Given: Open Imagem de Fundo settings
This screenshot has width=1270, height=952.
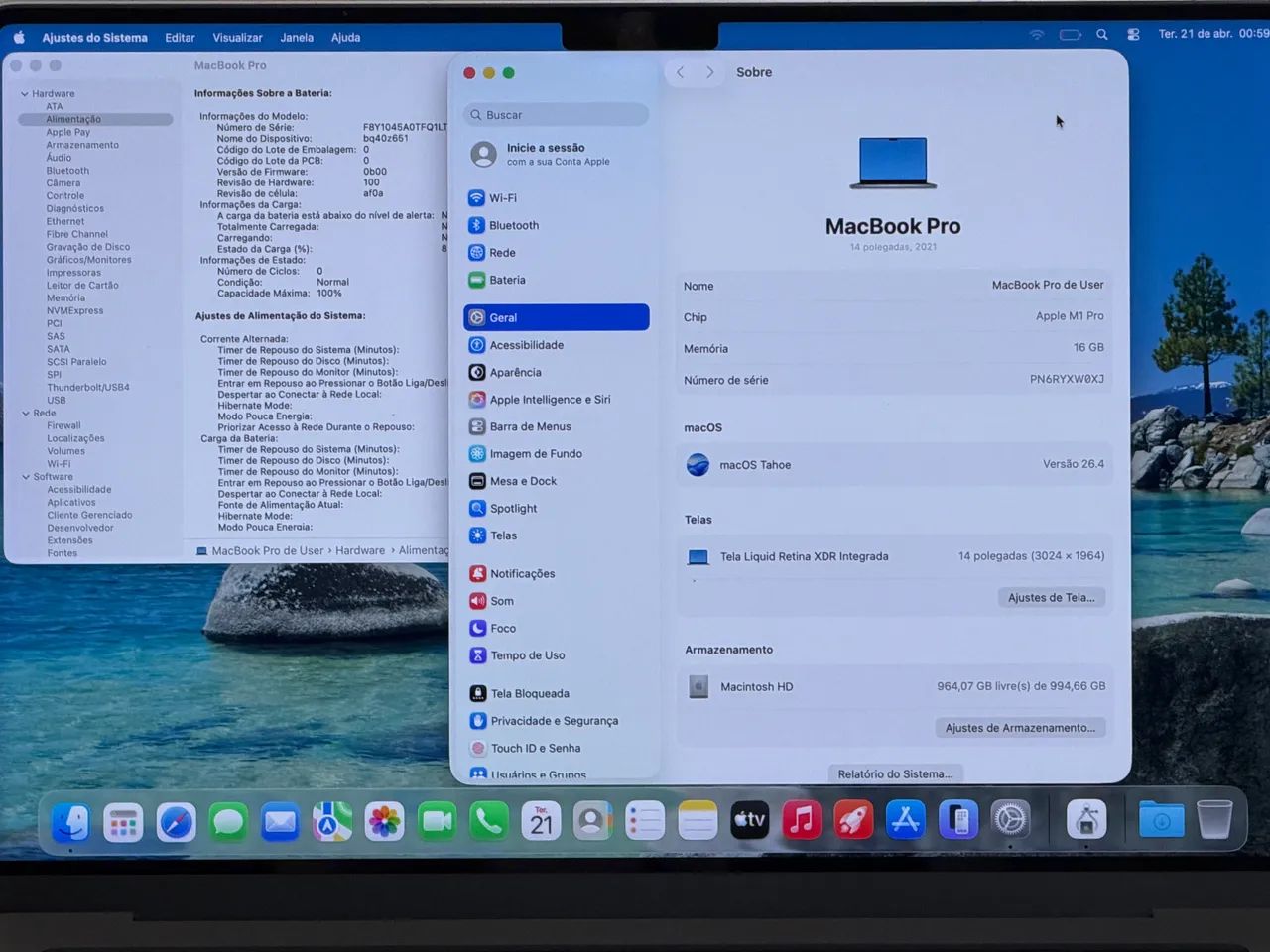Looking at the screenshot, I should tap(556, 454).
